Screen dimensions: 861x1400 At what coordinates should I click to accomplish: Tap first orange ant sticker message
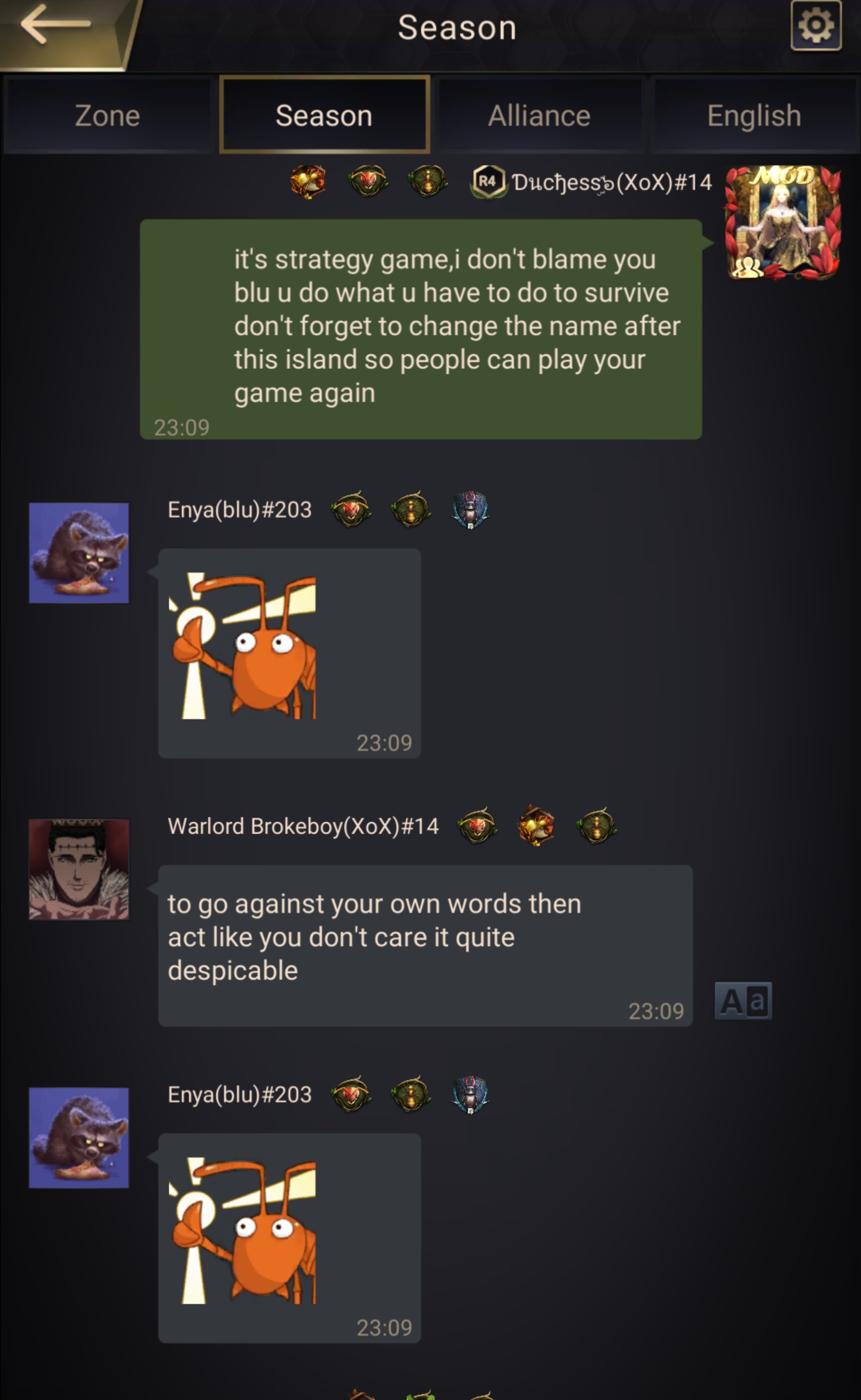[289, 653]
